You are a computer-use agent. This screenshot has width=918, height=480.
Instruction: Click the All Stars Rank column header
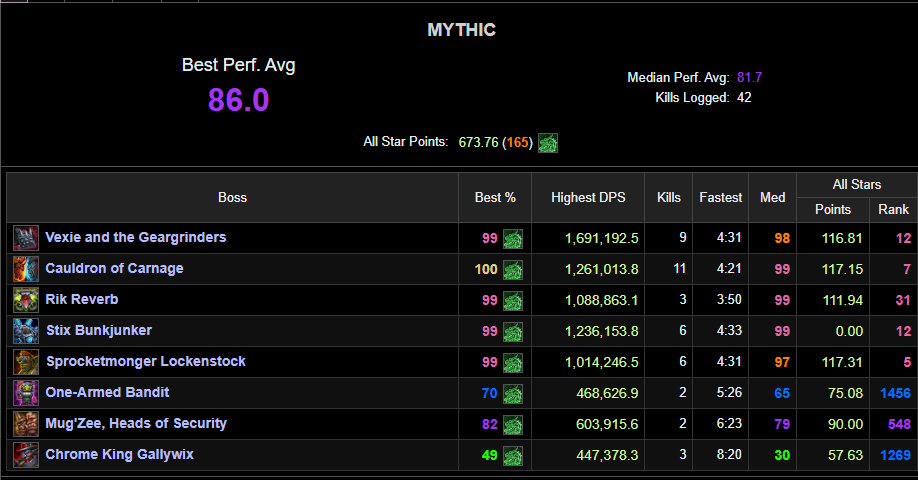[x=893, y=210]
